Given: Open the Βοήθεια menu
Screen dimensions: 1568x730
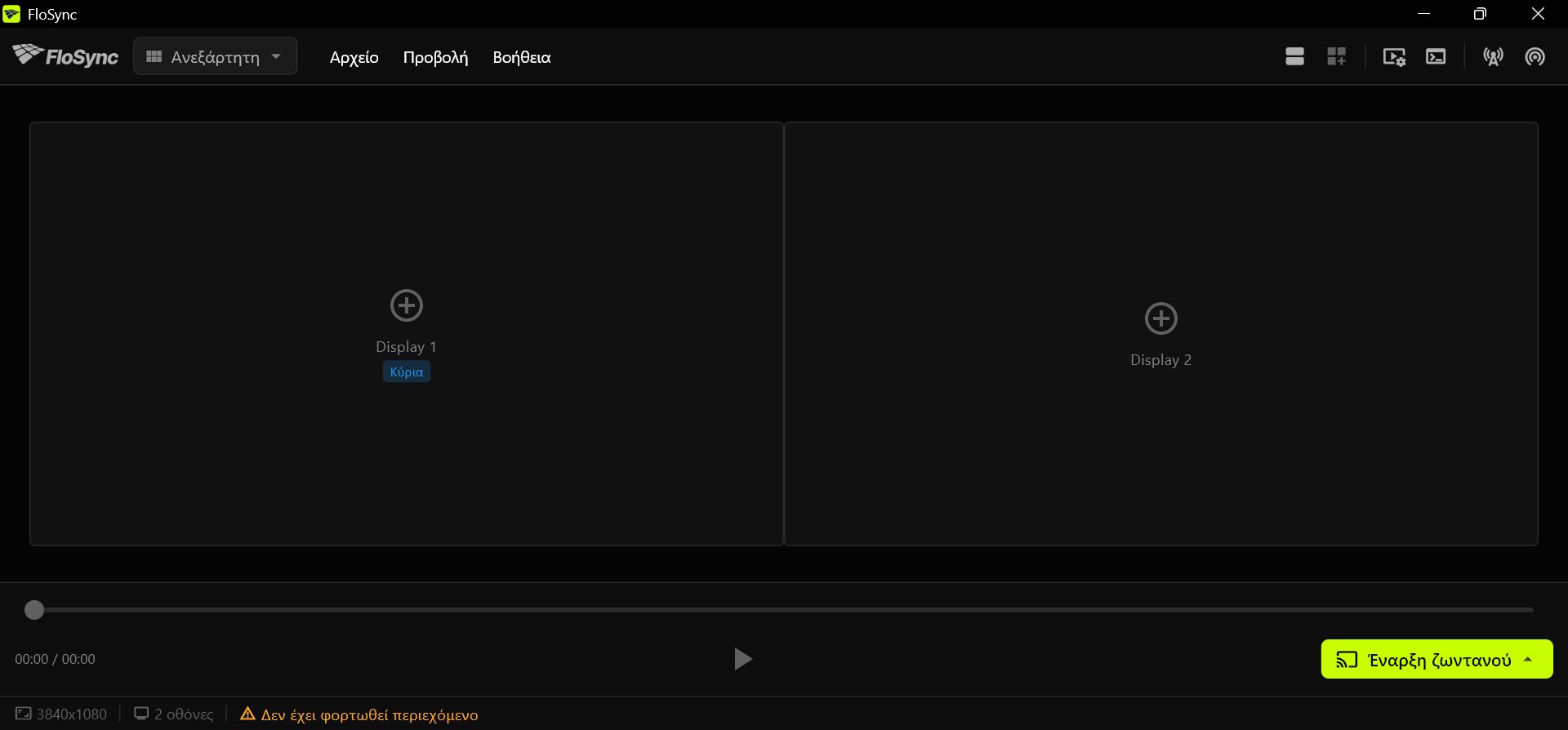Looking at the screenshot, I should tap(522, 57).
